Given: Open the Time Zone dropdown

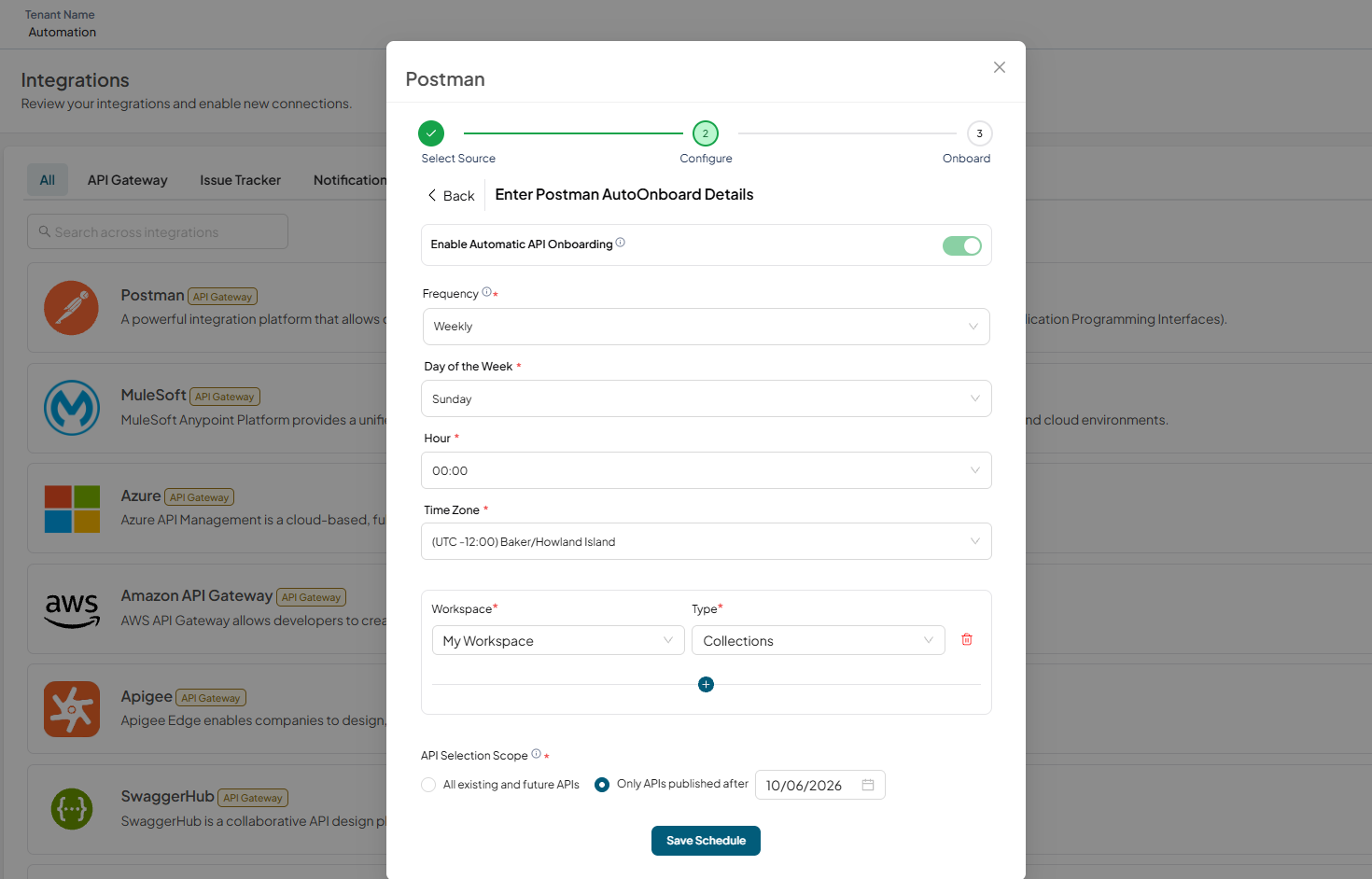Looking at the screenshot, I should tap(706, 541).
